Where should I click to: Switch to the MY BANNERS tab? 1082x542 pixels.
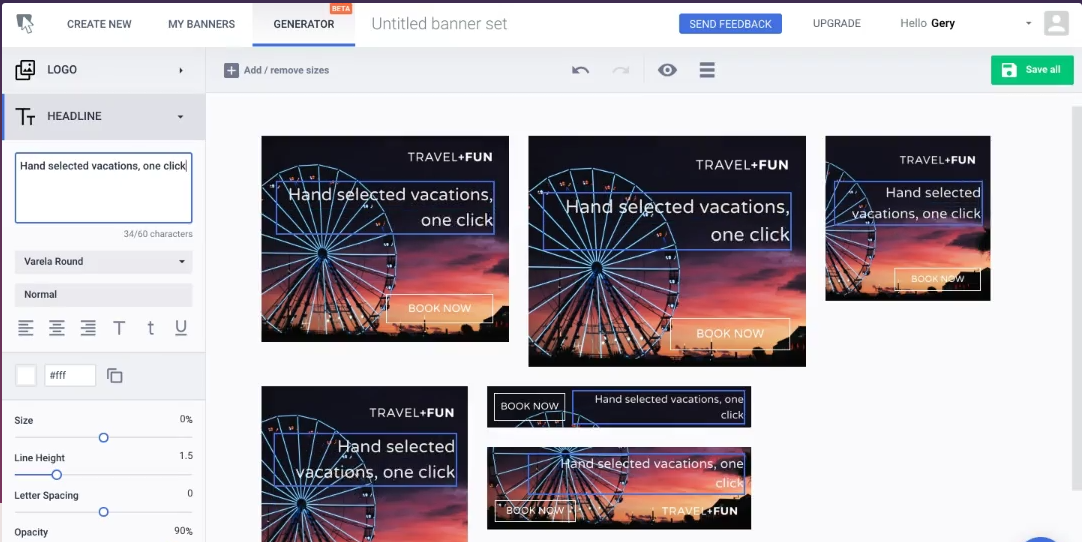click(x=201, y=24)
